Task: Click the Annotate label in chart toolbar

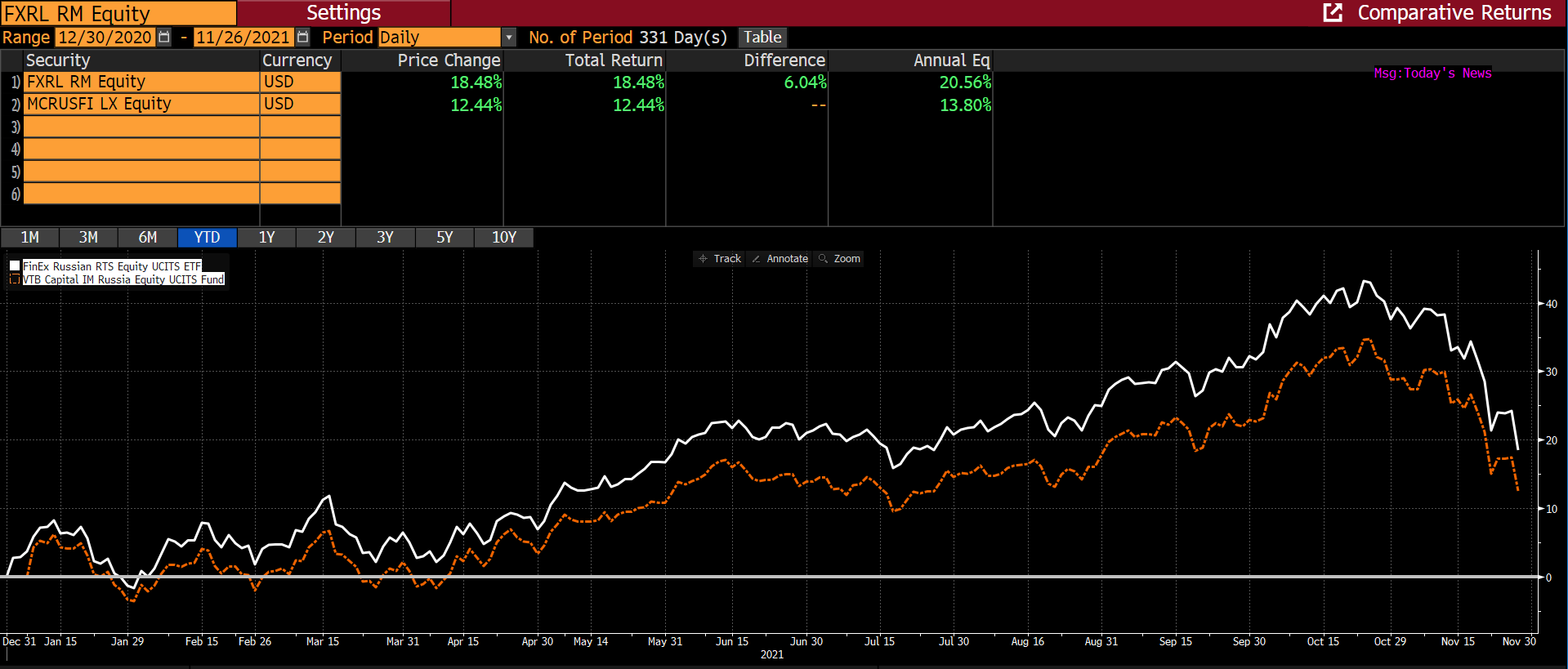Action: tap(788, 259)
